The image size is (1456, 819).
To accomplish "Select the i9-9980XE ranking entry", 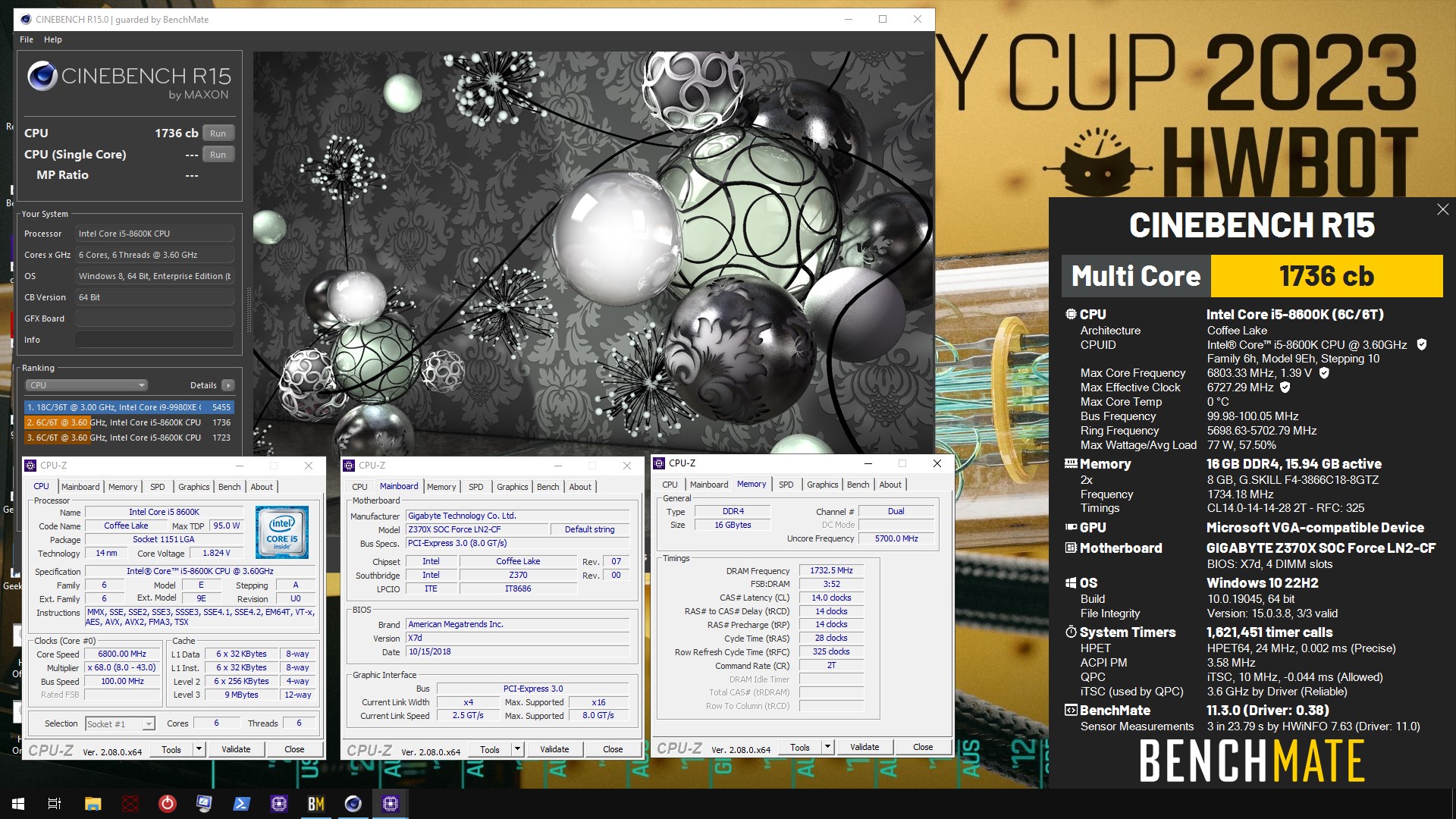I will tap(129, 407).
